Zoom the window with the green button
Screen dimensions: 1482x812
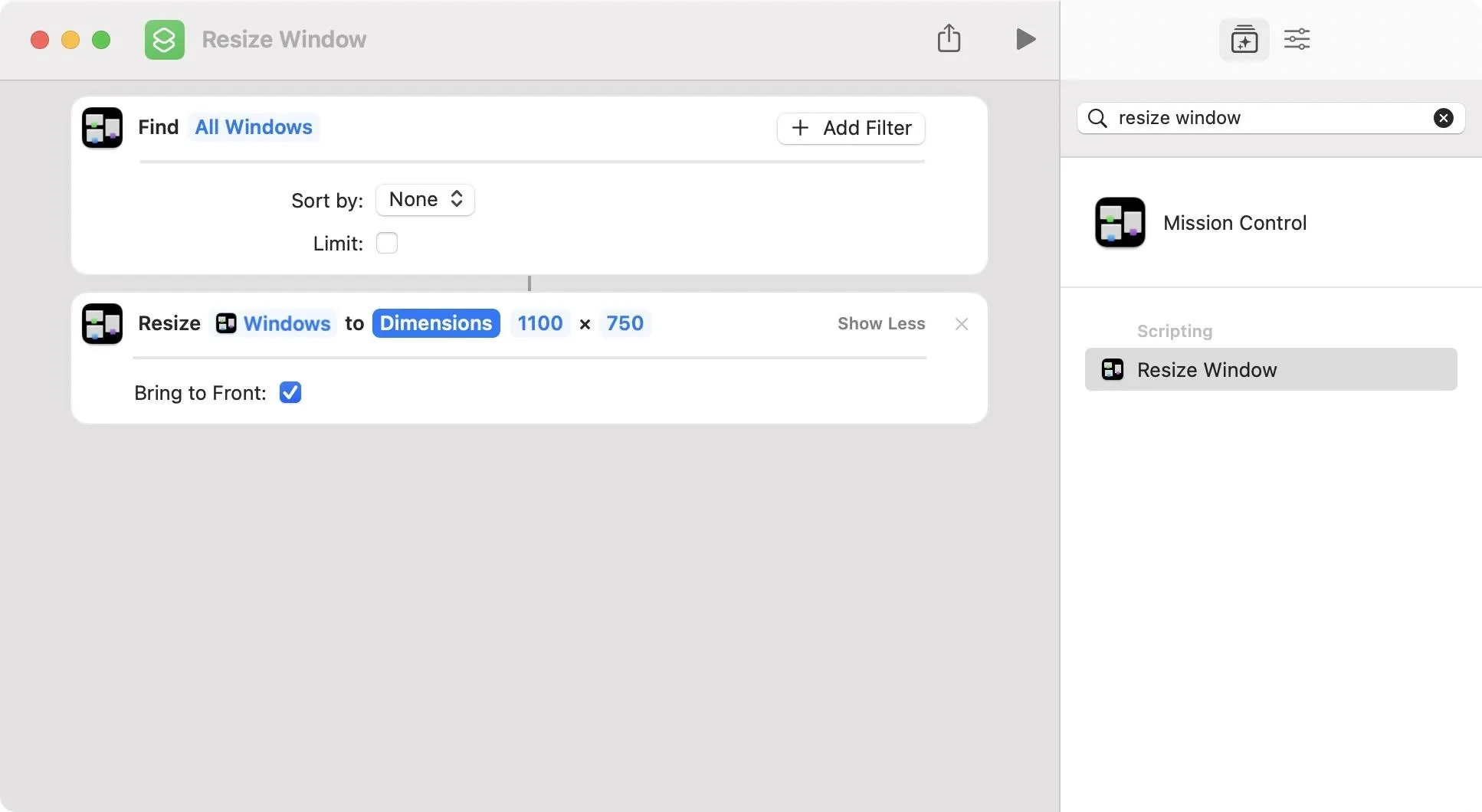101,39
